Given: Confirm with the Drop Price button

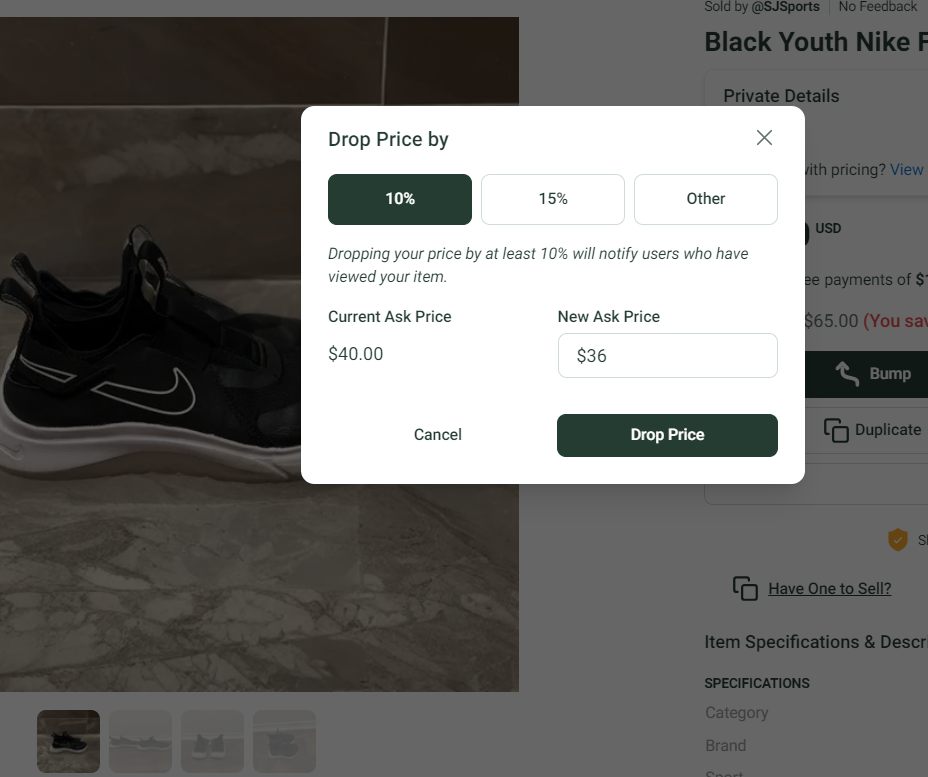Looking at the screenshot, I should coord(667,435).
